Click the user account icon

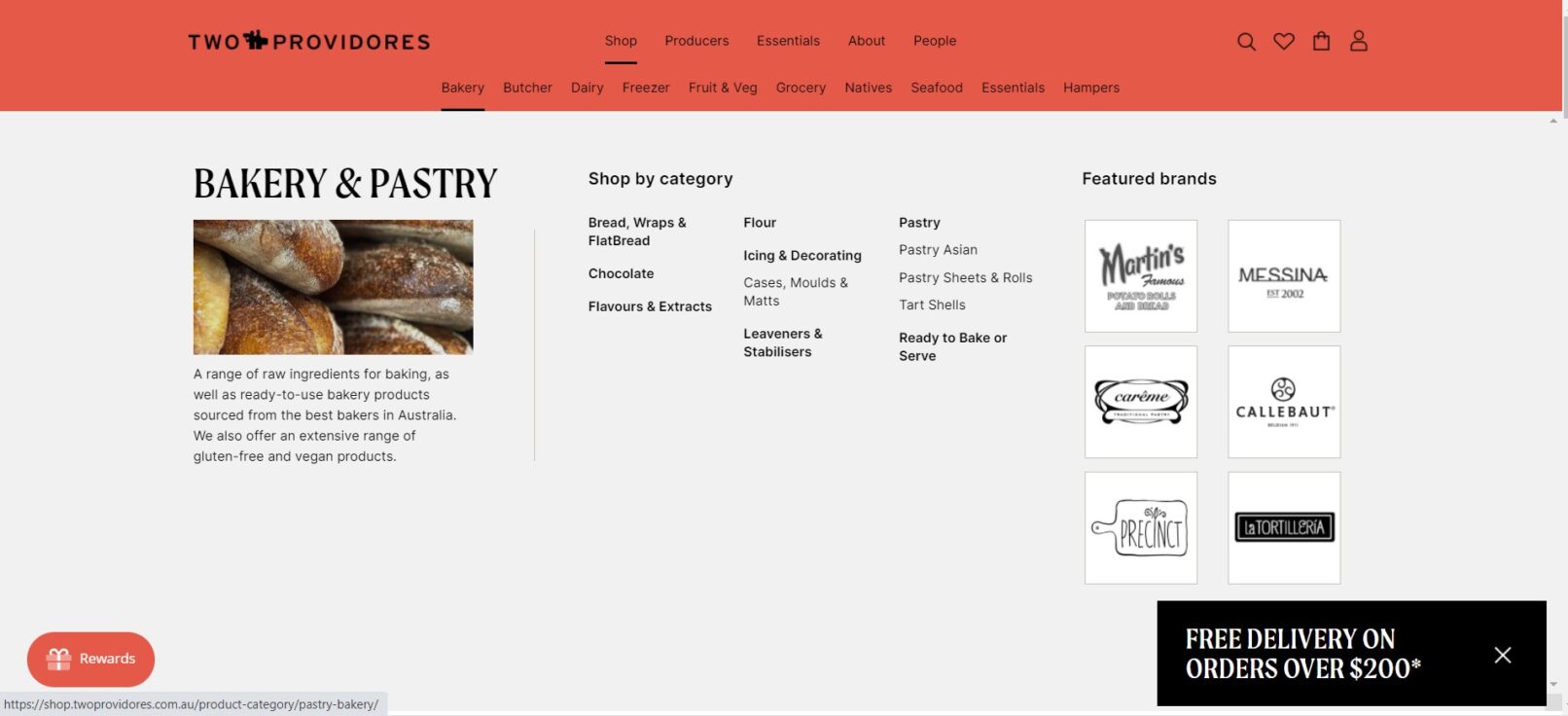click(x=1359, y=41)
